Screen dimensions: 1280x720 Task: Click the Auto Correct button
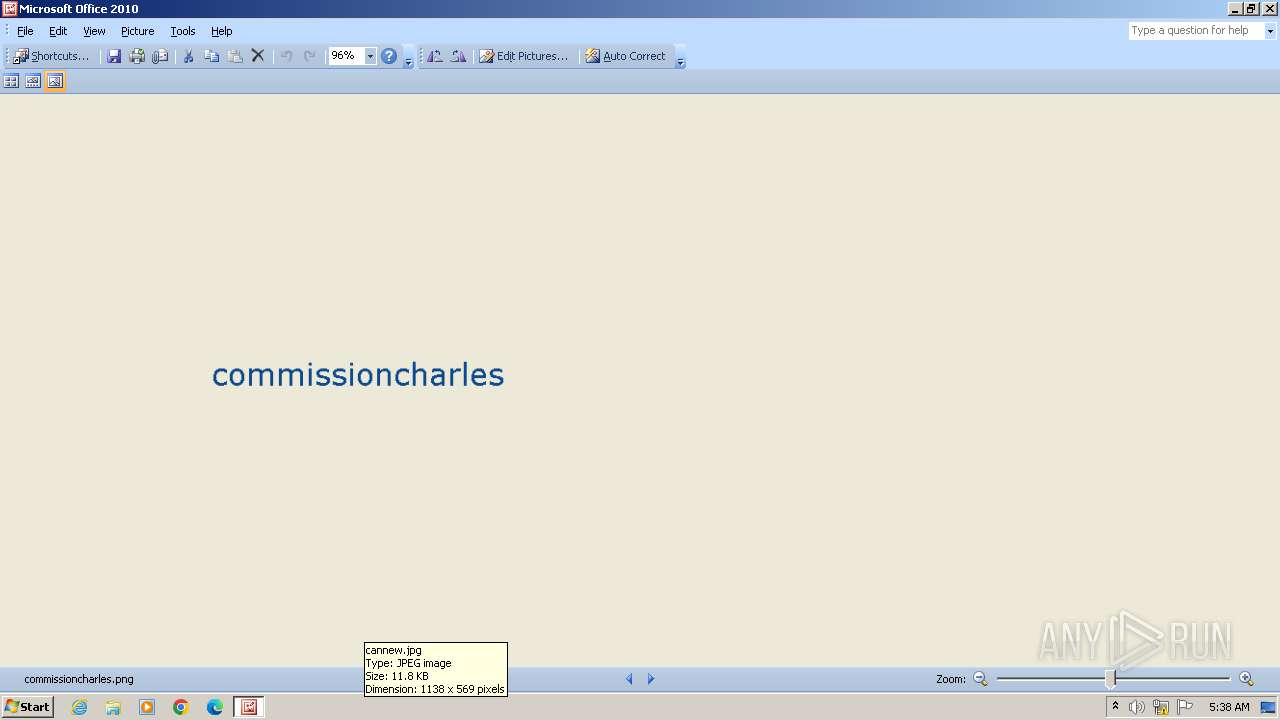click(x=625, y=56)
